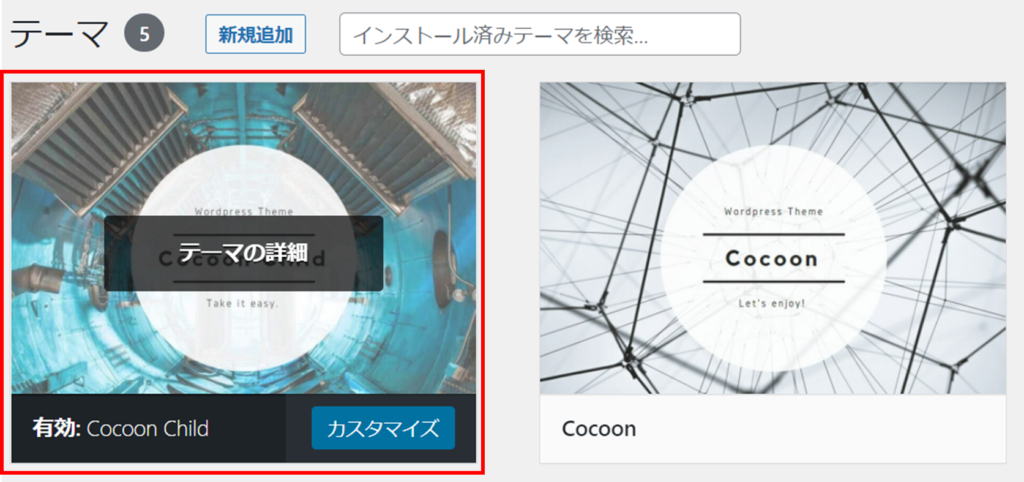The width and height of the screenshot is (1024, 482).
Task: Click the theme count badge showing 5
Action: [144, 34]
